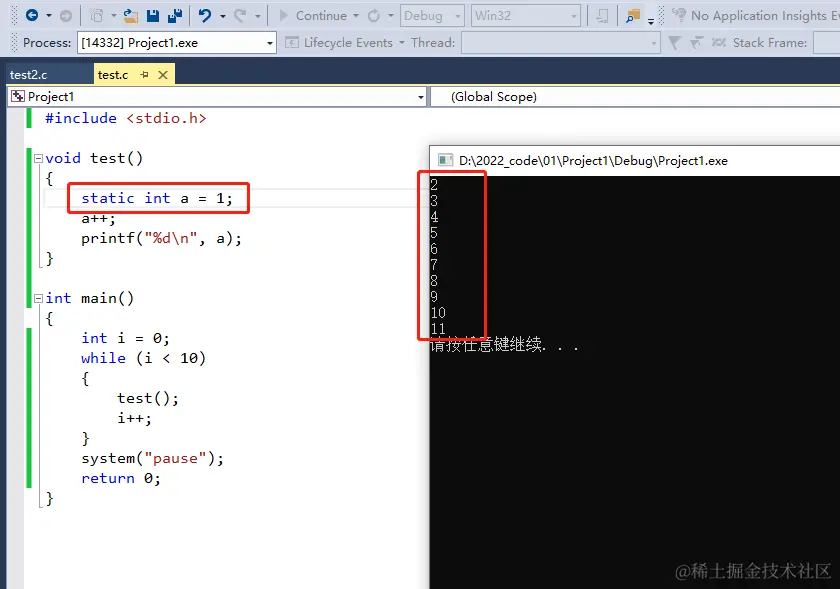Open the Thread combo box
Screen dimensions: 840x589
coord(560,42)
